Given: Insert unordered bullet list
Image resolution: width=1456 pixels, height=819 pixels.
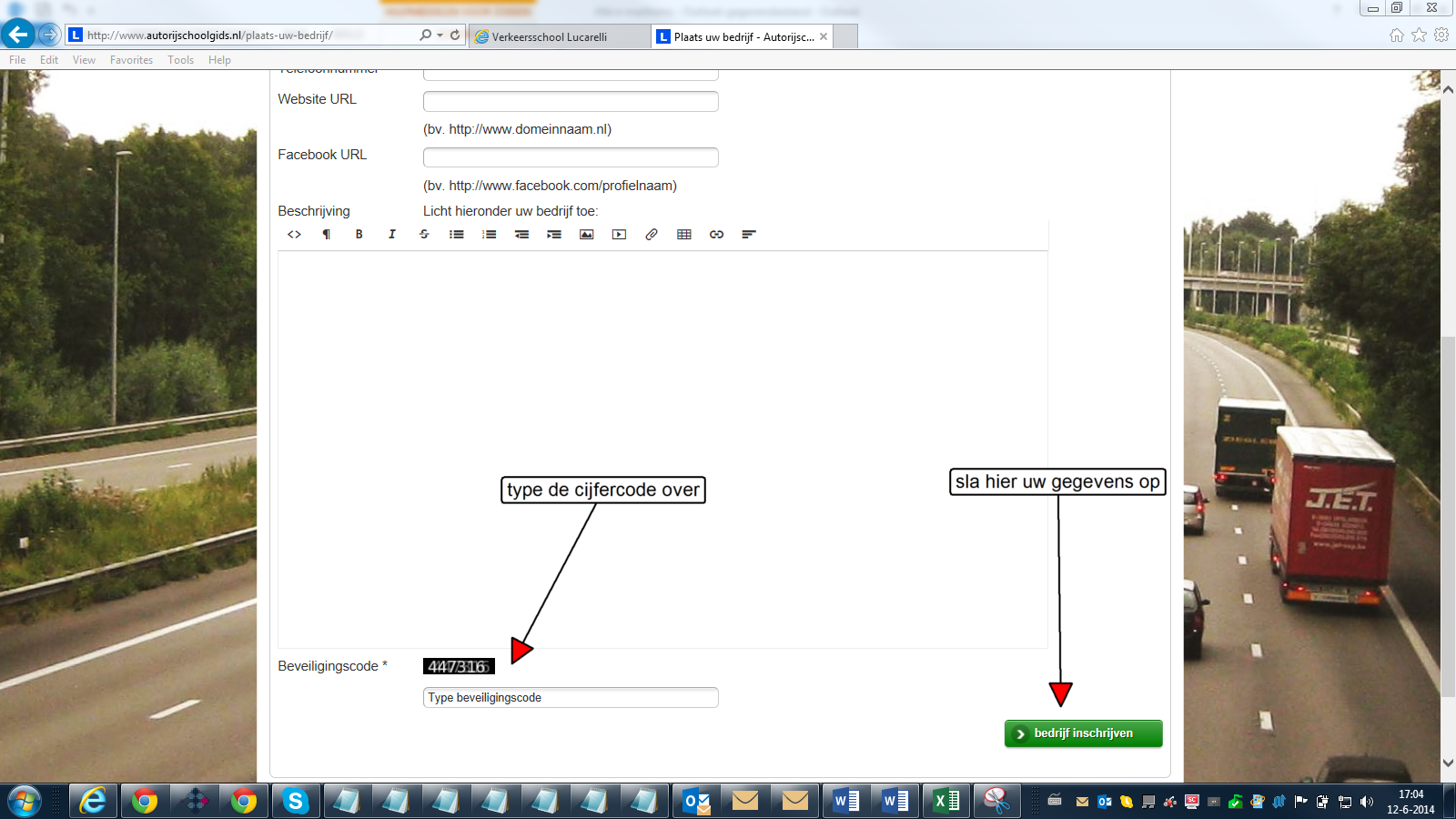Looking at the screenshot, I should (x=457, y=235).
